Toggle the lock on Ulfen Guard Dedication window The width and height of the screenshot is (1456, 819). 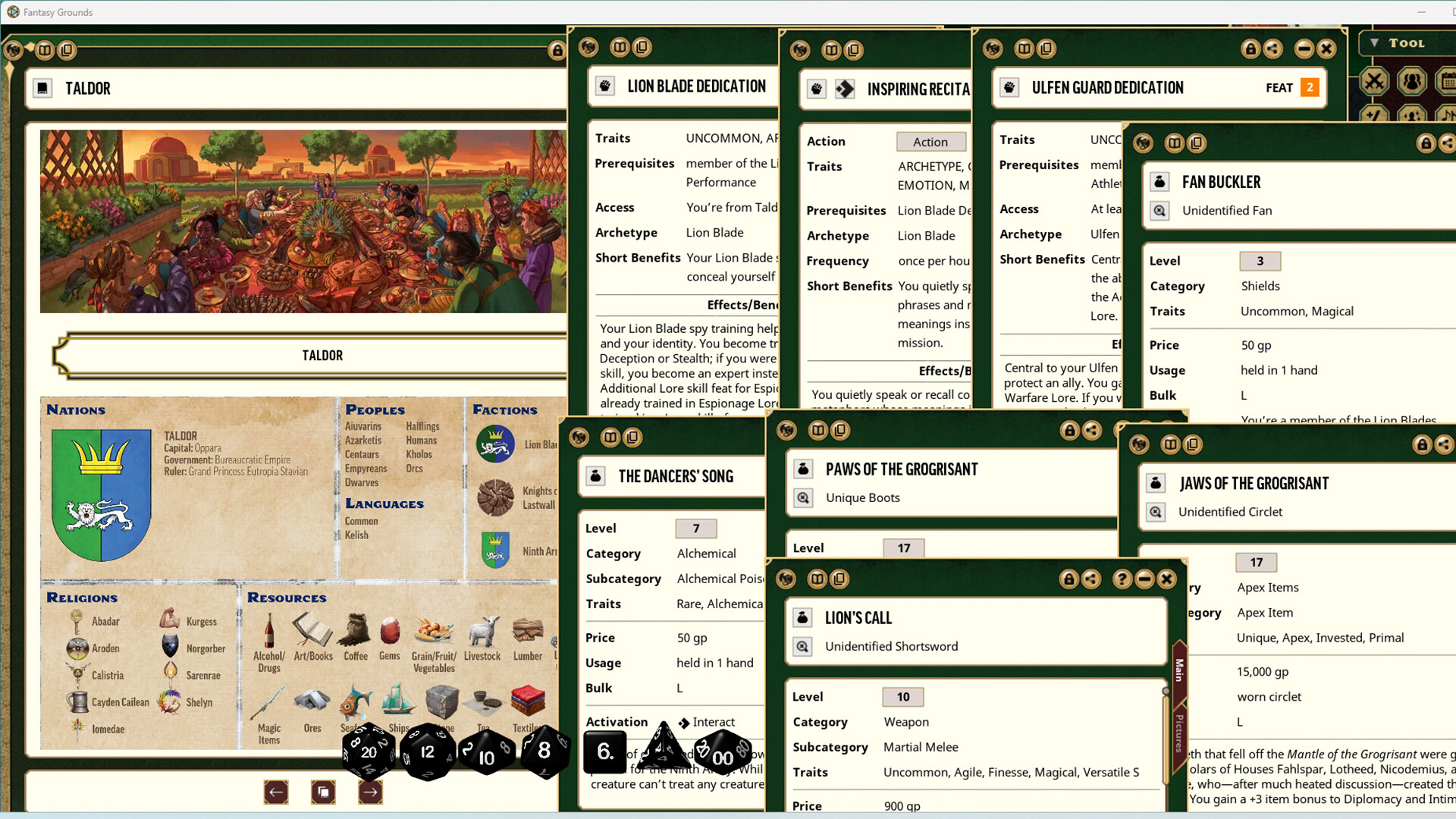coord(1250,48)
